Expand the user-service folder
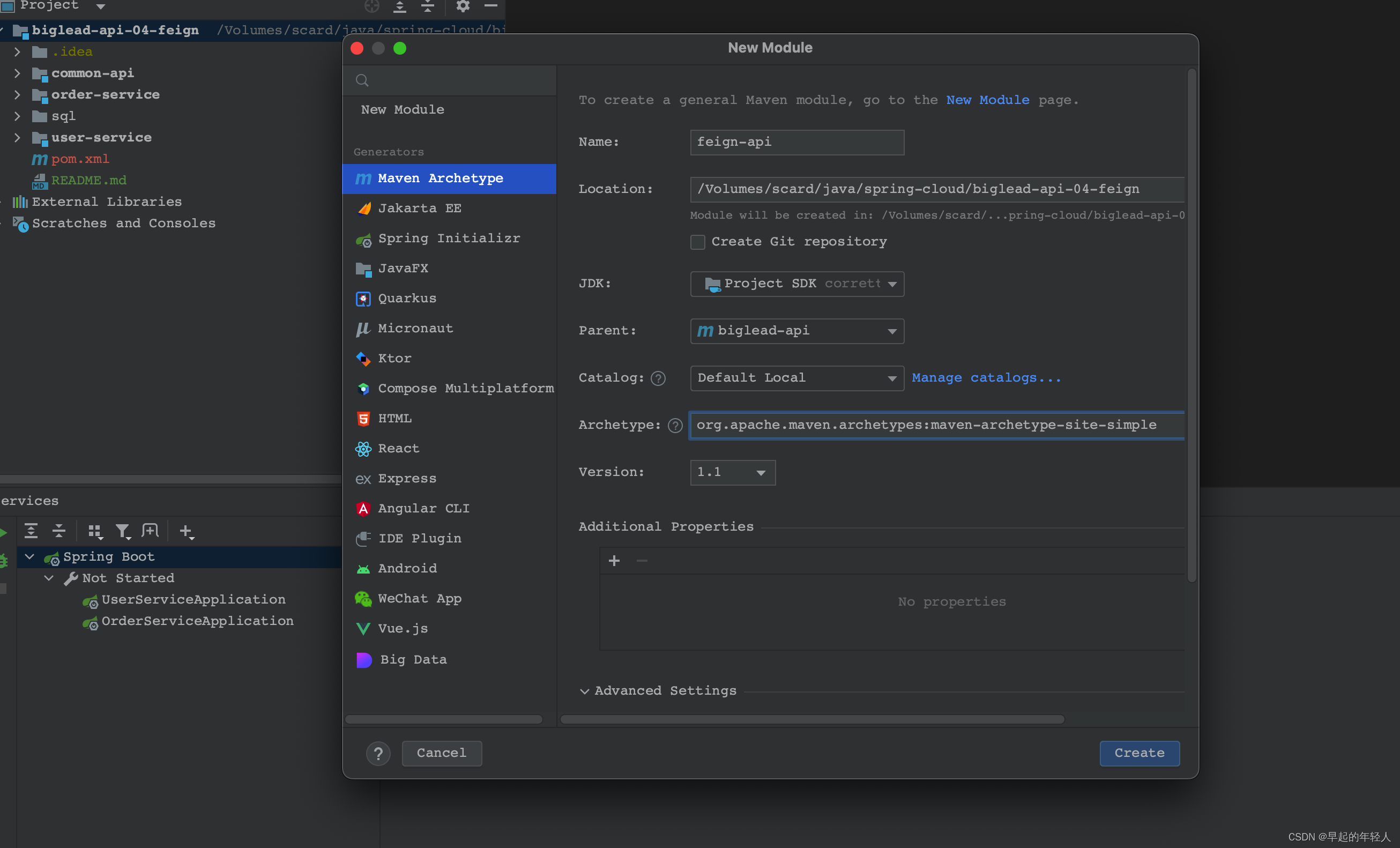The image size is (1400, 848). 17,138
